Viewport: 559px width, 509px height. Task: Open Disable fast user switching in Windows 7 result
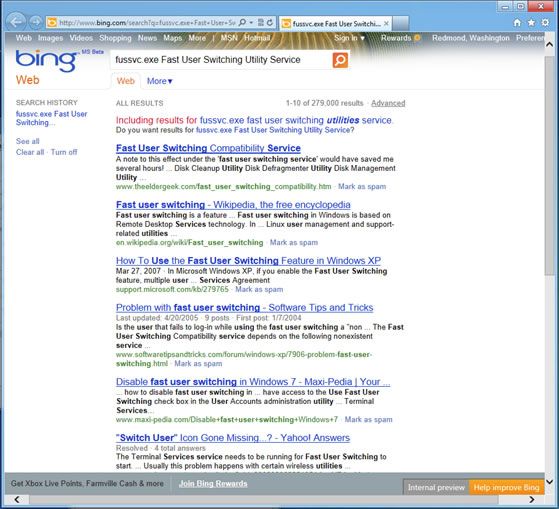coord(253,382)
